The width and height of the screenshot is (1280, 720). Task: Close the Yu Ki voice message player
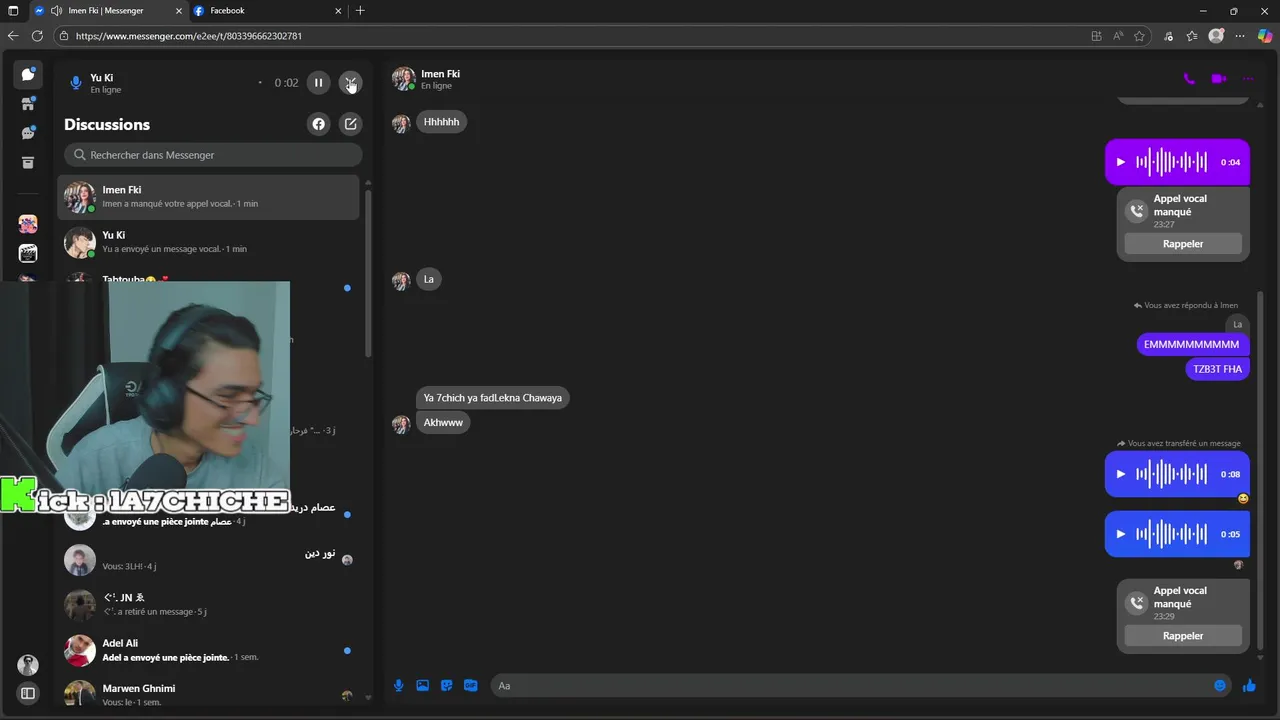click(x=350, y=82)
